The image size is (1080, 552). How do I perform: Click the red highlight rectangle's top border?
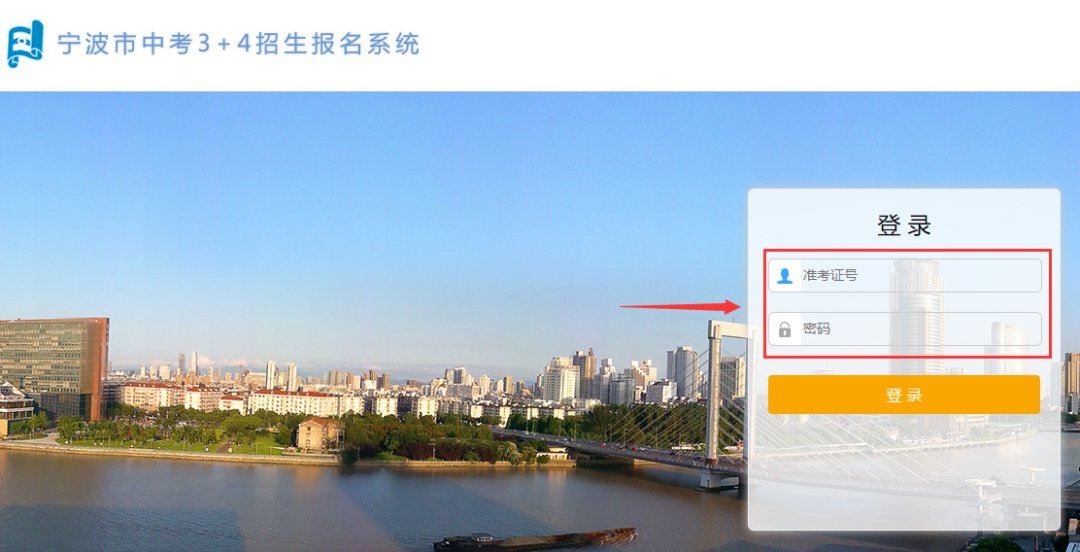tap(907, 250)
